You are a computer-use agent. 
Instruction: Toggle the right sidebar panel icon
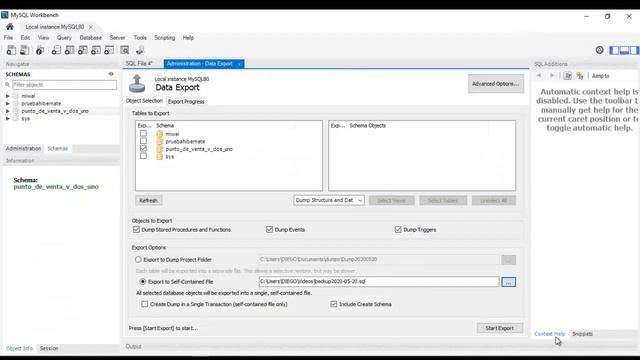click(x=634, y=50)
